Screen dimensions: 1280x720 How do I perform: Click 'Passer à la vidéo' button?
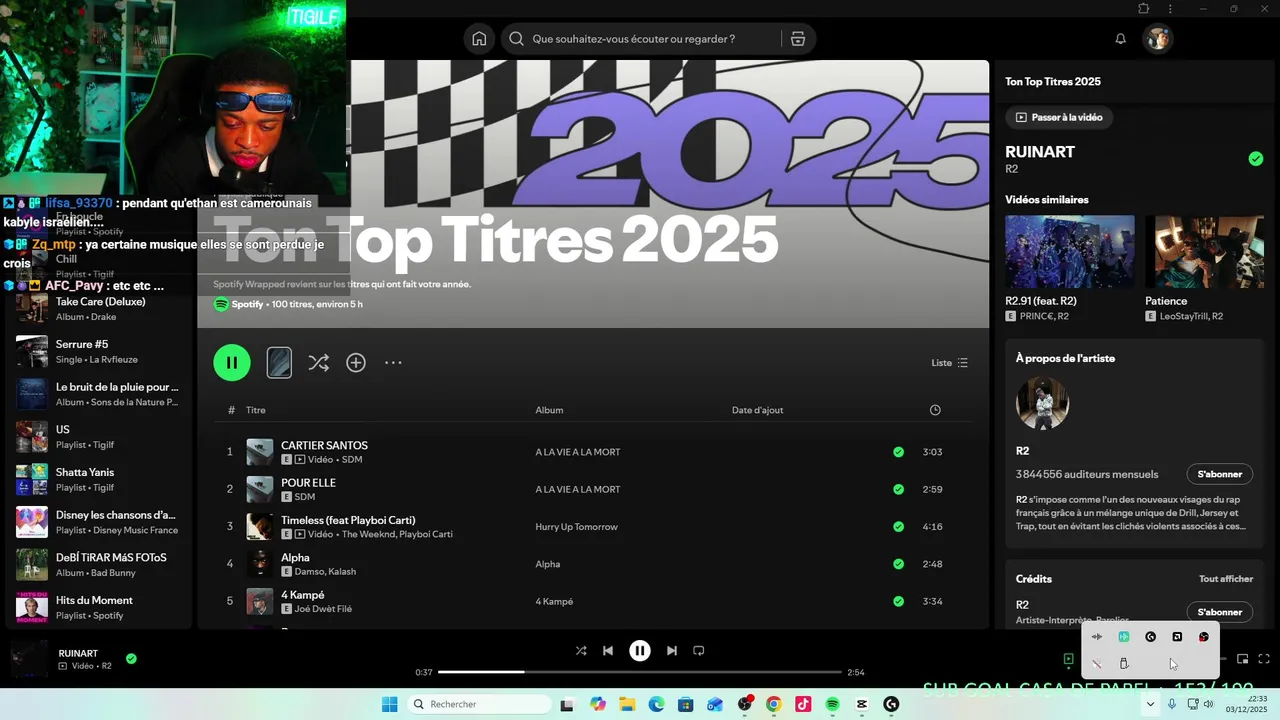tap(1059, 117)
